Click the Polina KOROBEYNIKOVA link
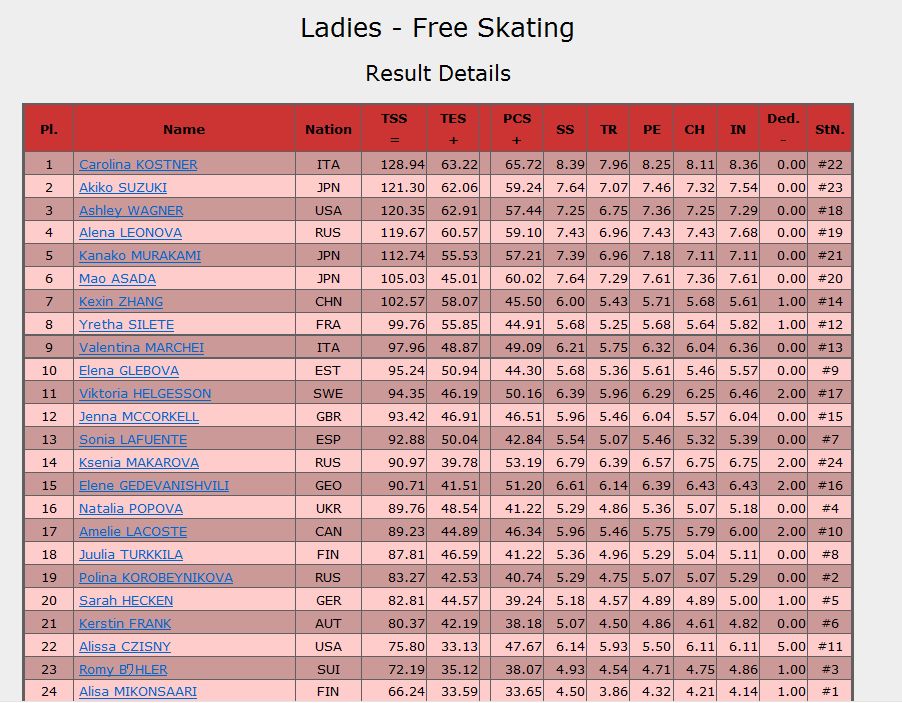This screenshot has height=703, width=902. 156,578
